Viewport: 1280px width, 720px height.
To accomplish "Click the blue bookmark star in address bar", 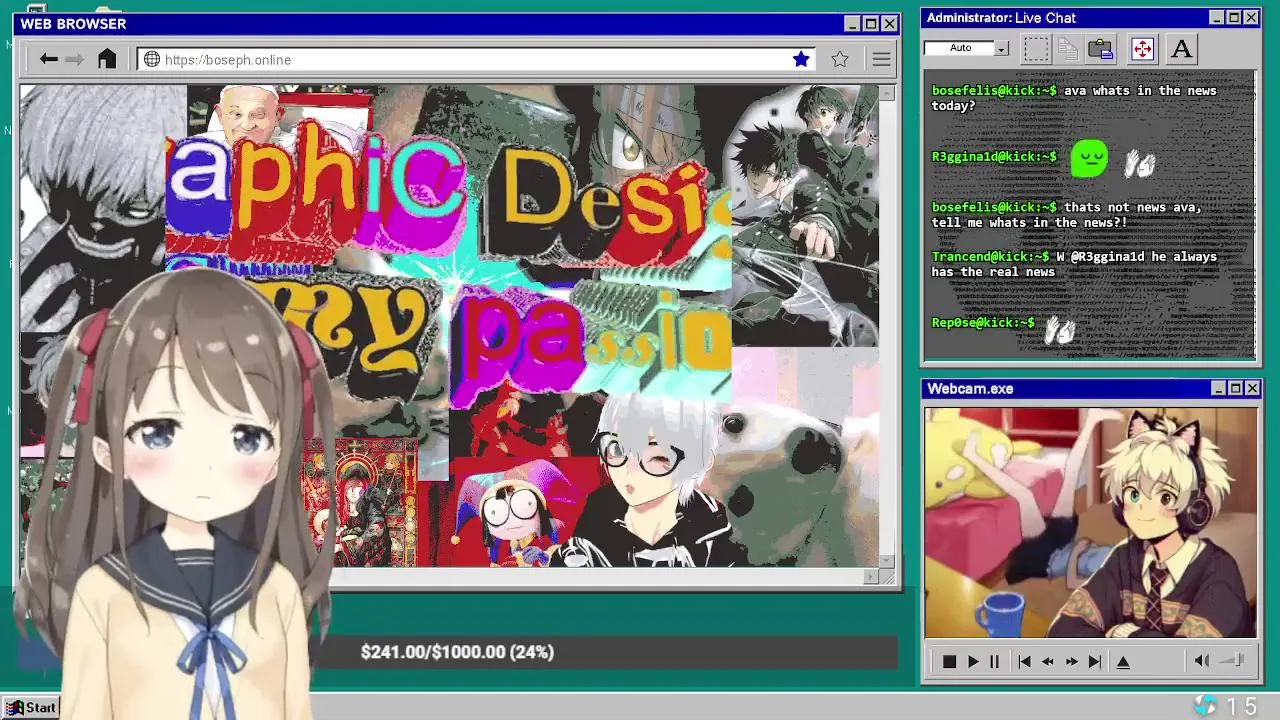I will pos(801,60).
